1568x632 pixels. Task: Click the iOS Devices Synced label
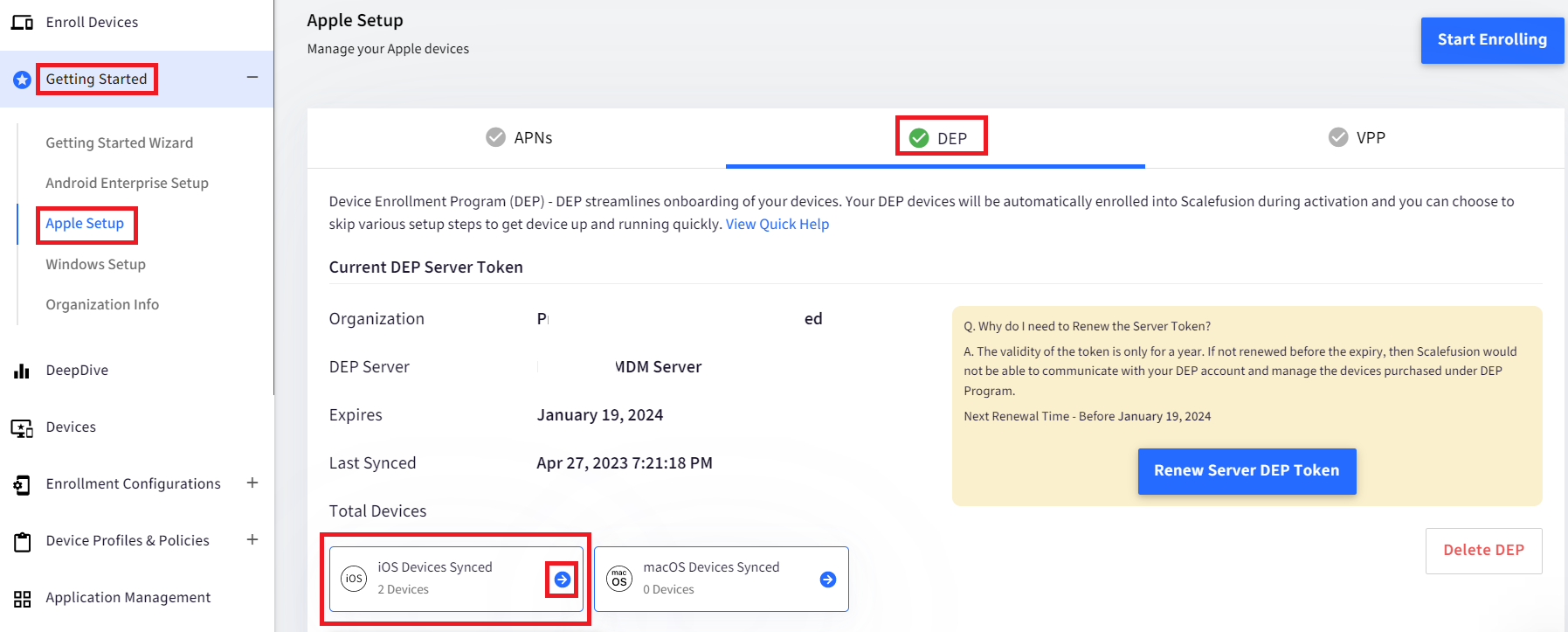[x=435, y=567]
